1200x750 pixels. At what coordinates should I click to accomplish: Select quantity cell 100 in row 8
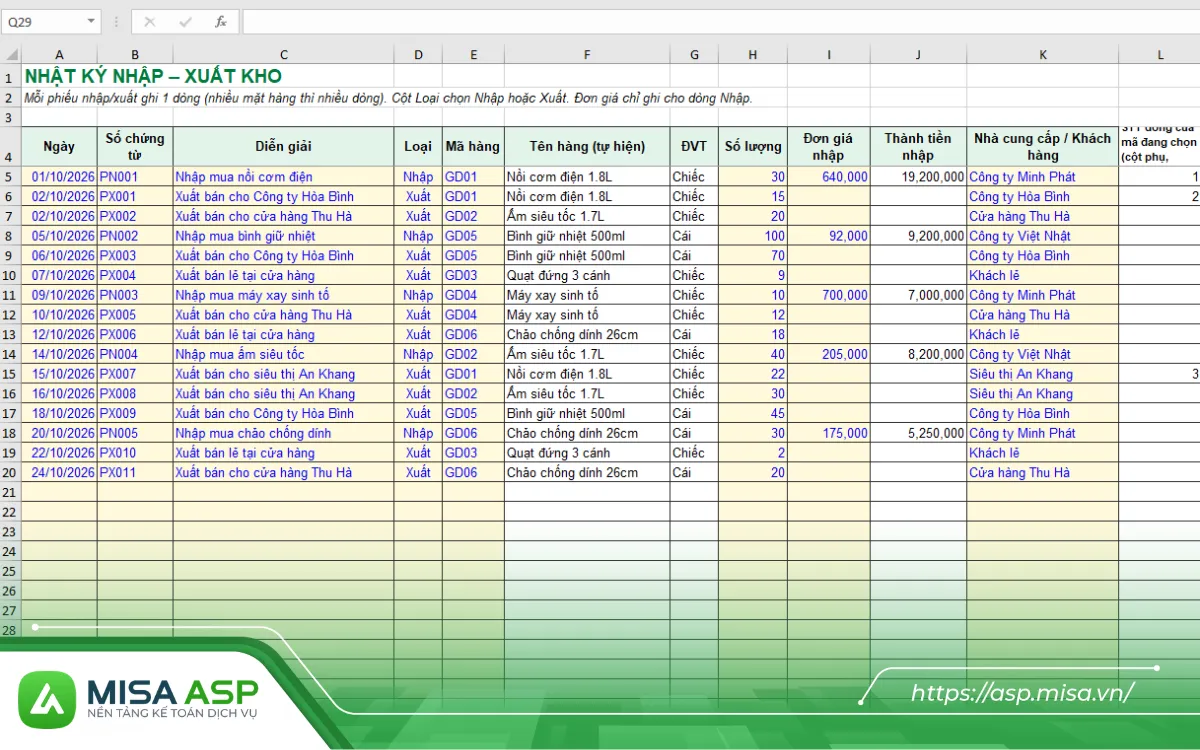[753, 236]
